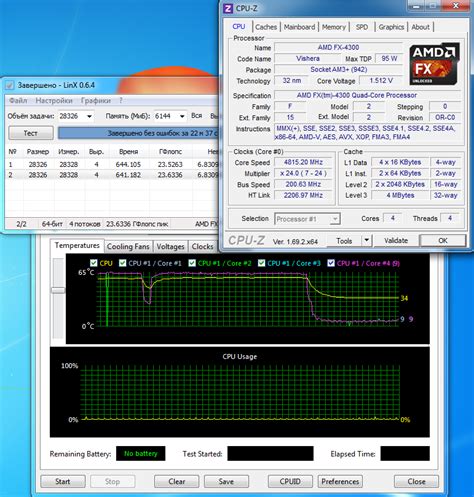Open the Память (МиБ) dropdown in LinX

coord(182,116)
